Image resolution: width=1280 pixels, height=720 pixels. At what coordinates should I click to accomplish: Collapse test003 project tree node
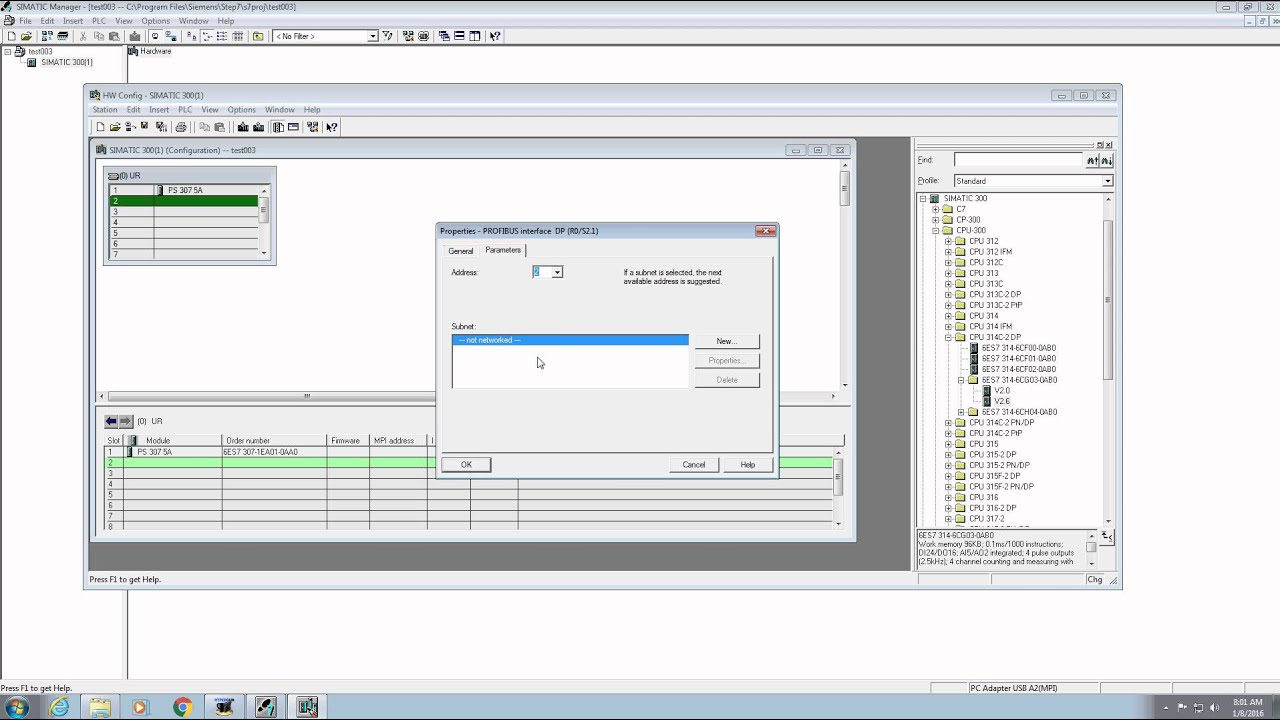point(8,51)
